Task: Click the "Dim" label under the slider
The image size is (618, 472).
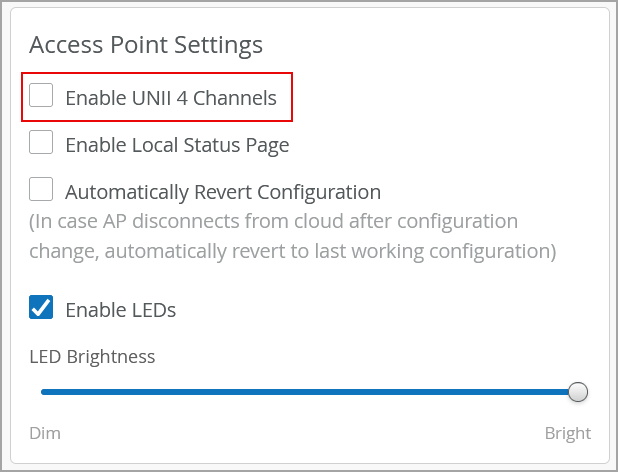Action: [x=45, y=433]
